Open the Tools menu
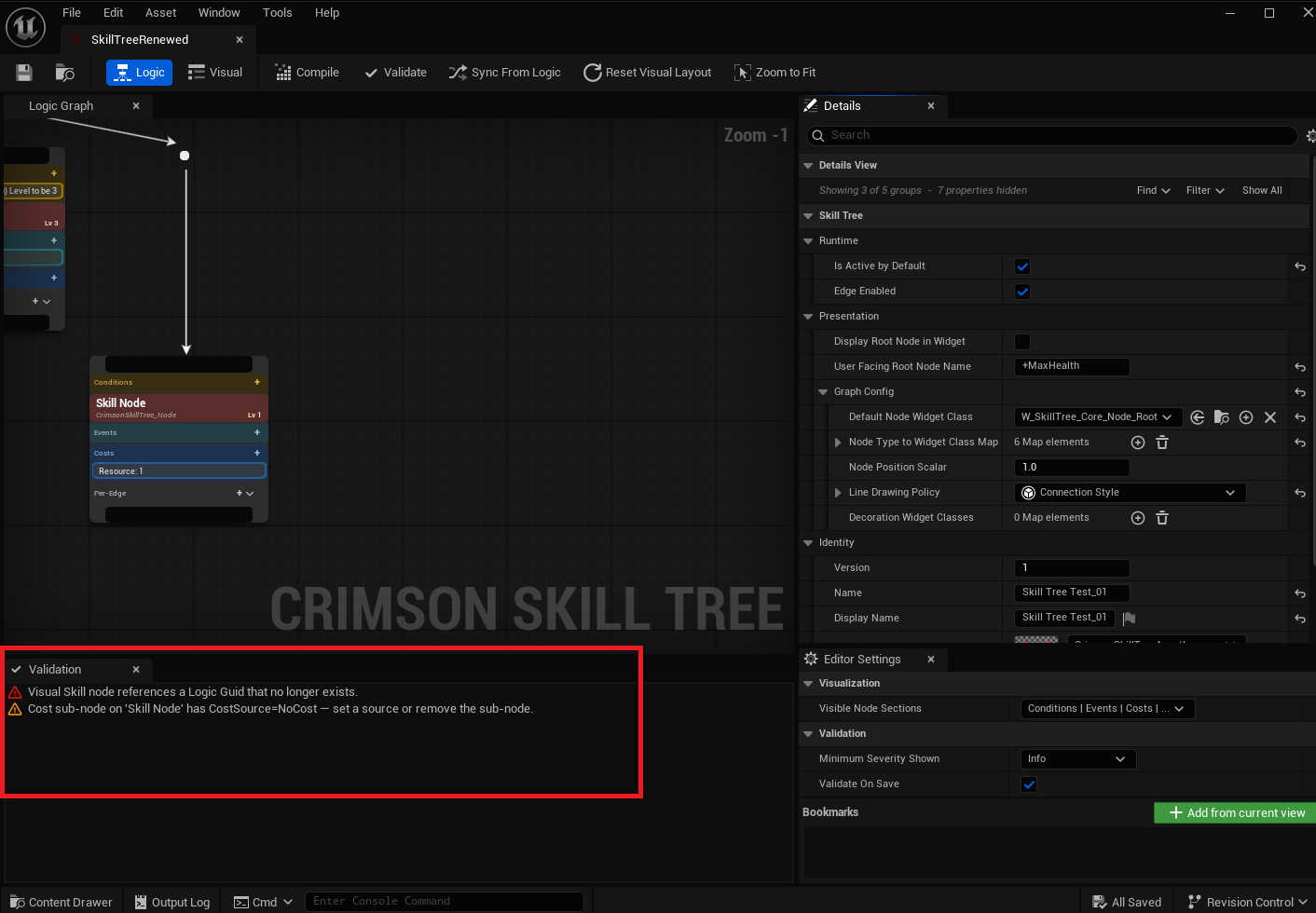This screenshot has height=913, width=1316. click(277, 13)
